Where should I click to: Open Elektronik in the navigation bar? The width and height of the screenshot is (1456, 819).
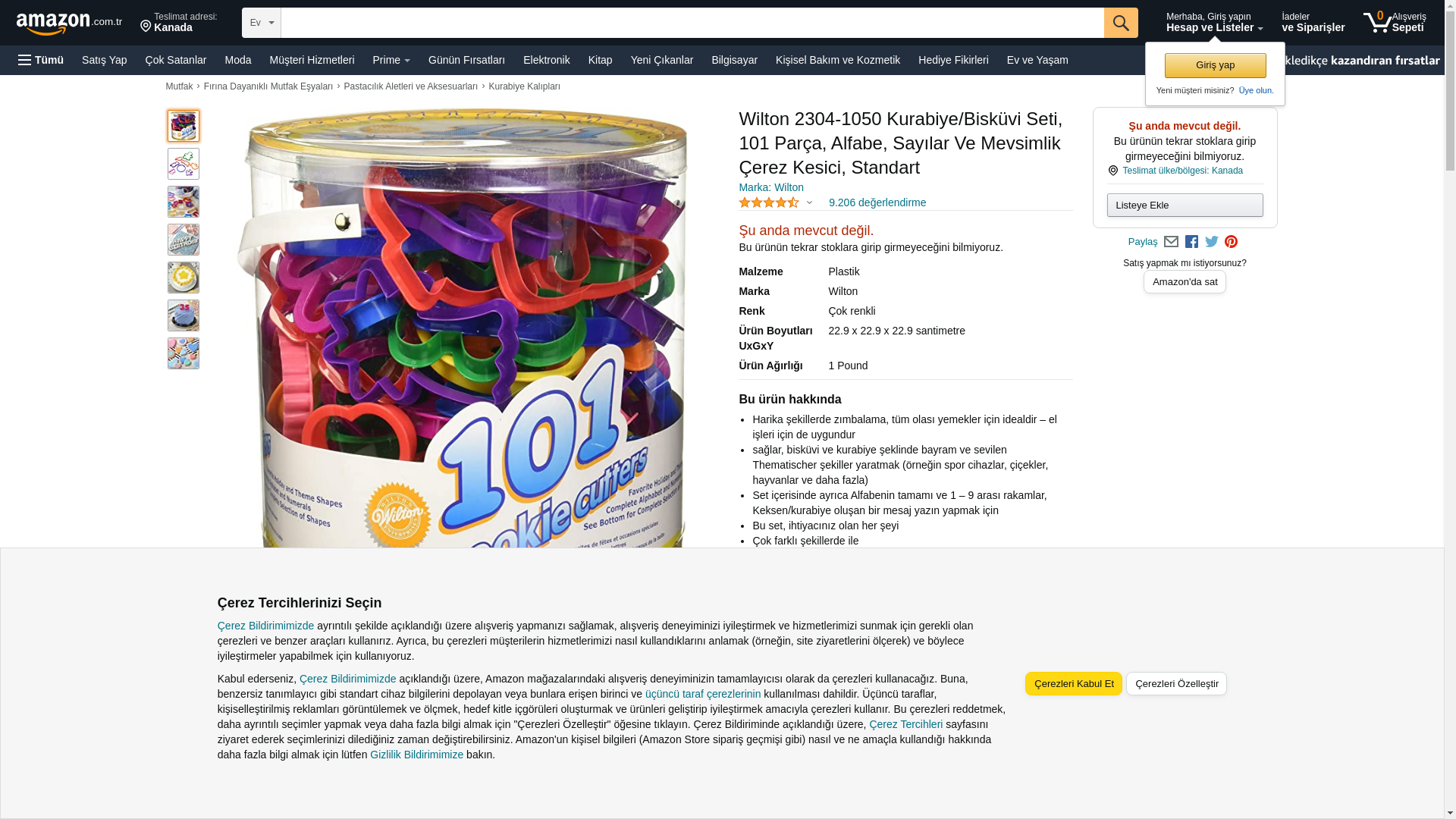(547, 60)
